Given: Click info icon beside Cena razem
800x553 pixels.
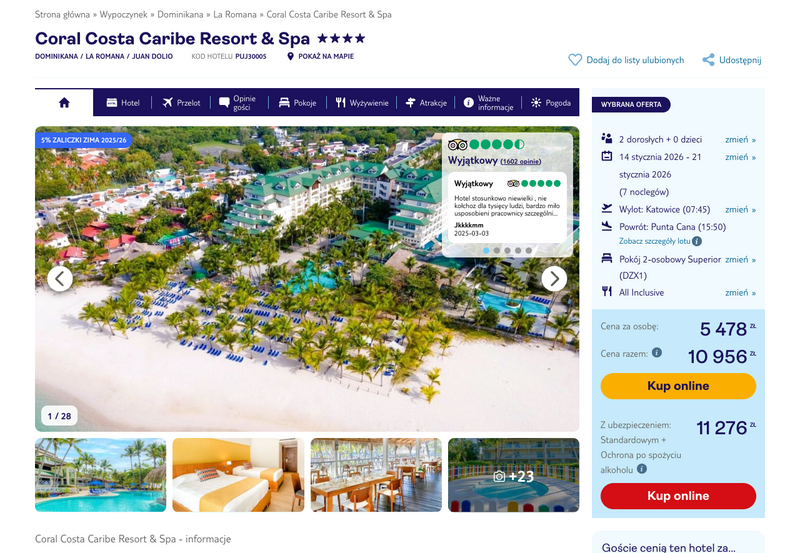Looking at the screenshot, I should pos(657,353).
